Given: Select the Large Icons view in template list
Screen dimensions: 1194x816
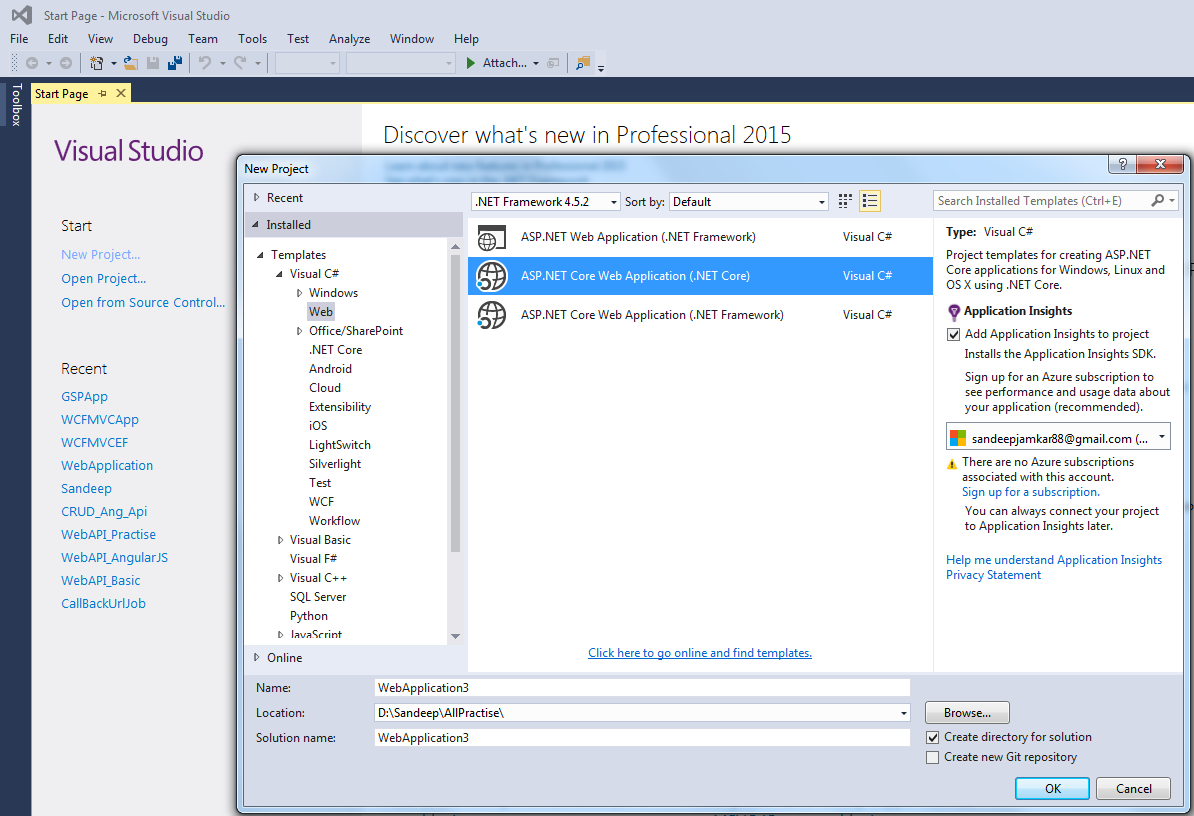Looking at the screenshot, I should point(845,200).
